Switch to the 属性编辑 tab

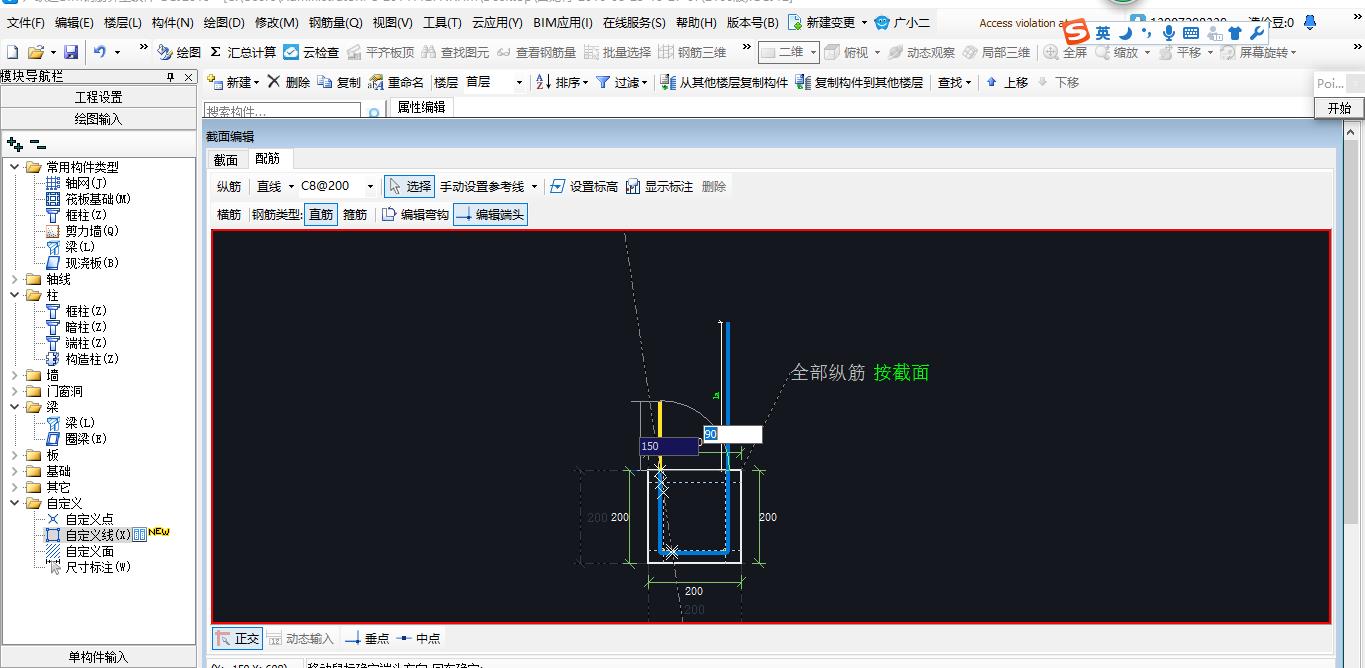(x=421, y=107)
